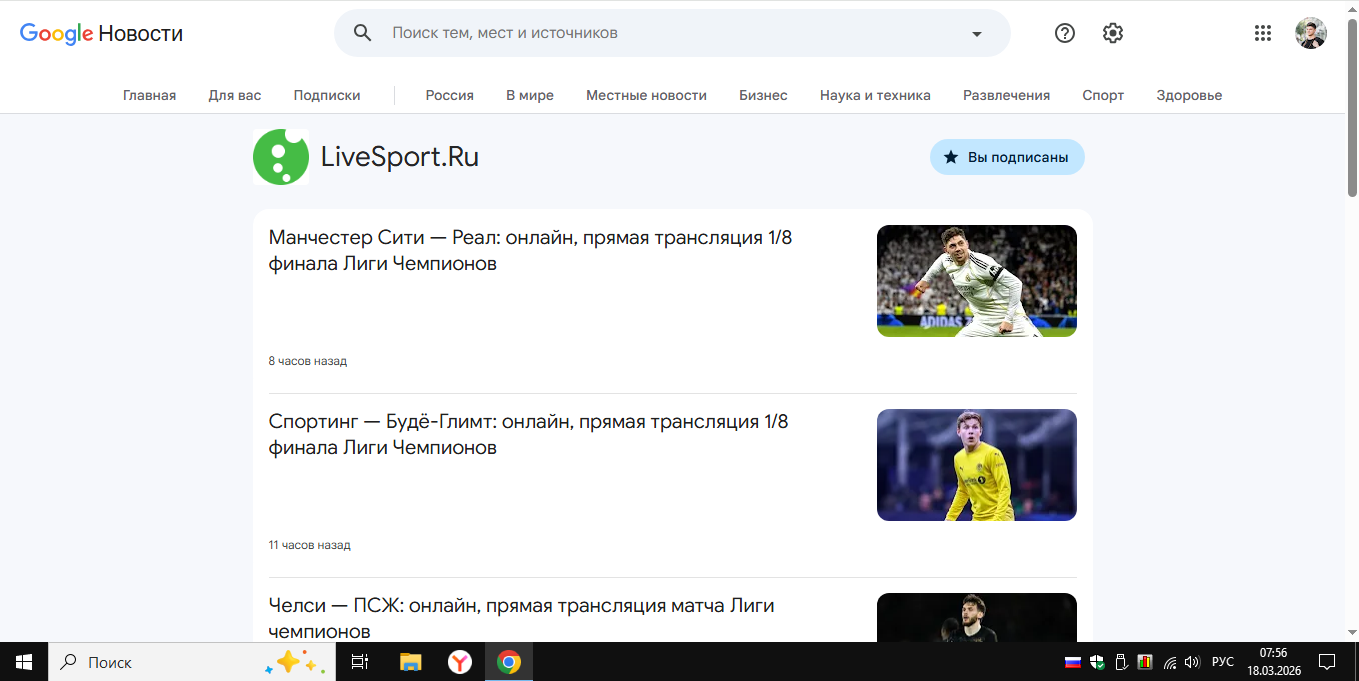Select the Россия section
This screenshot has height=681, width=1359.
[x=450, y=95]
